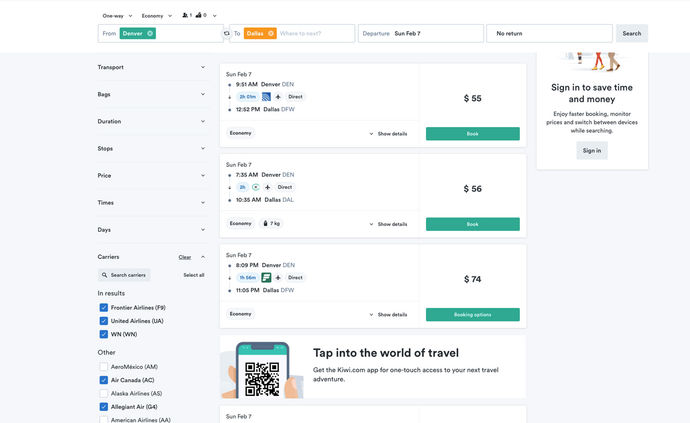
Task: Enable the AeroMéxico (AM) carrier checkbox
Action: 104,367
